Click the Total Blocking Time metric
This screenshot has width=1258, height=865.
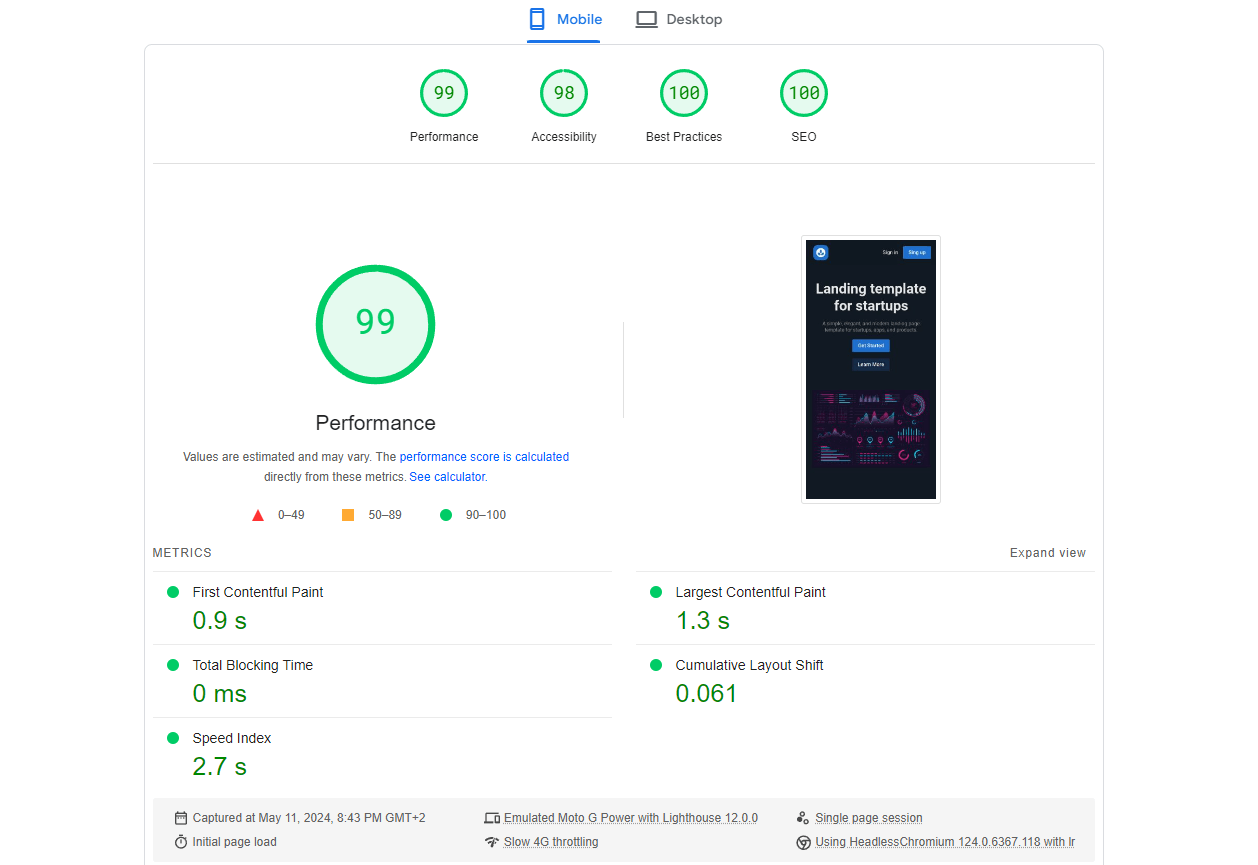pos(253,665)
